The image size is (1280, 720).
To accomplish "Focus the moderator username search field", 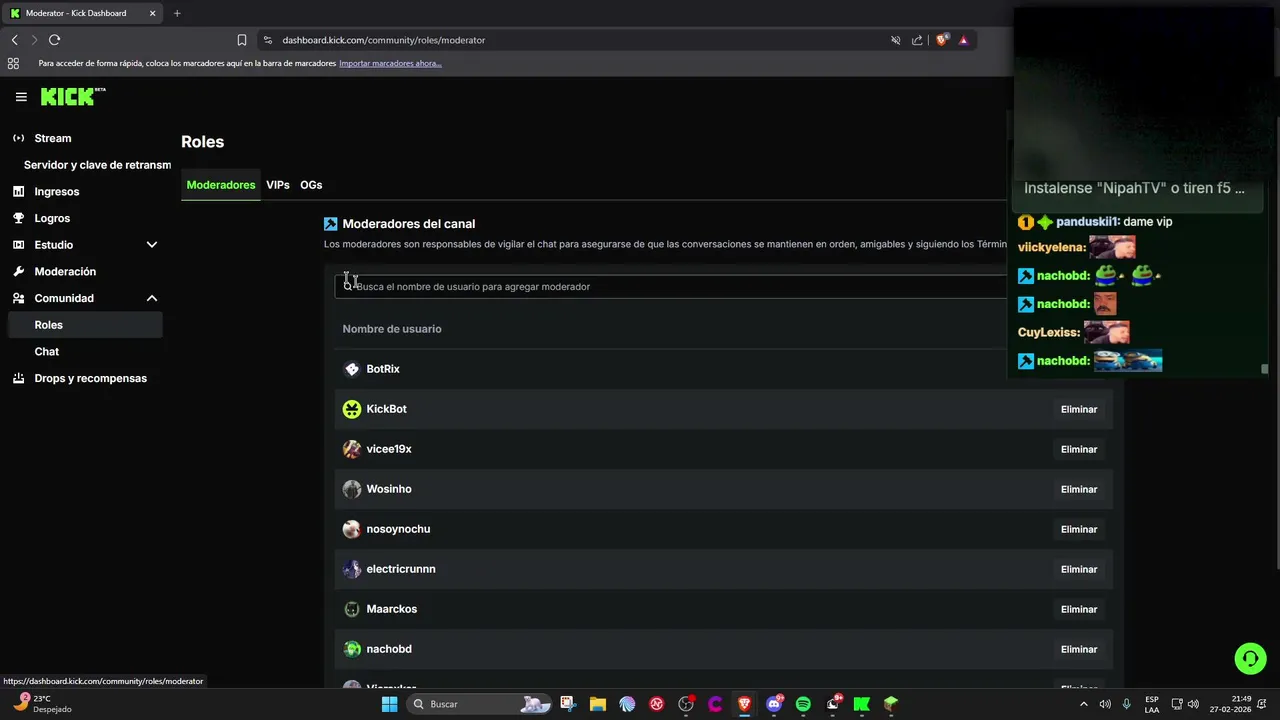I will pos(671,286).
